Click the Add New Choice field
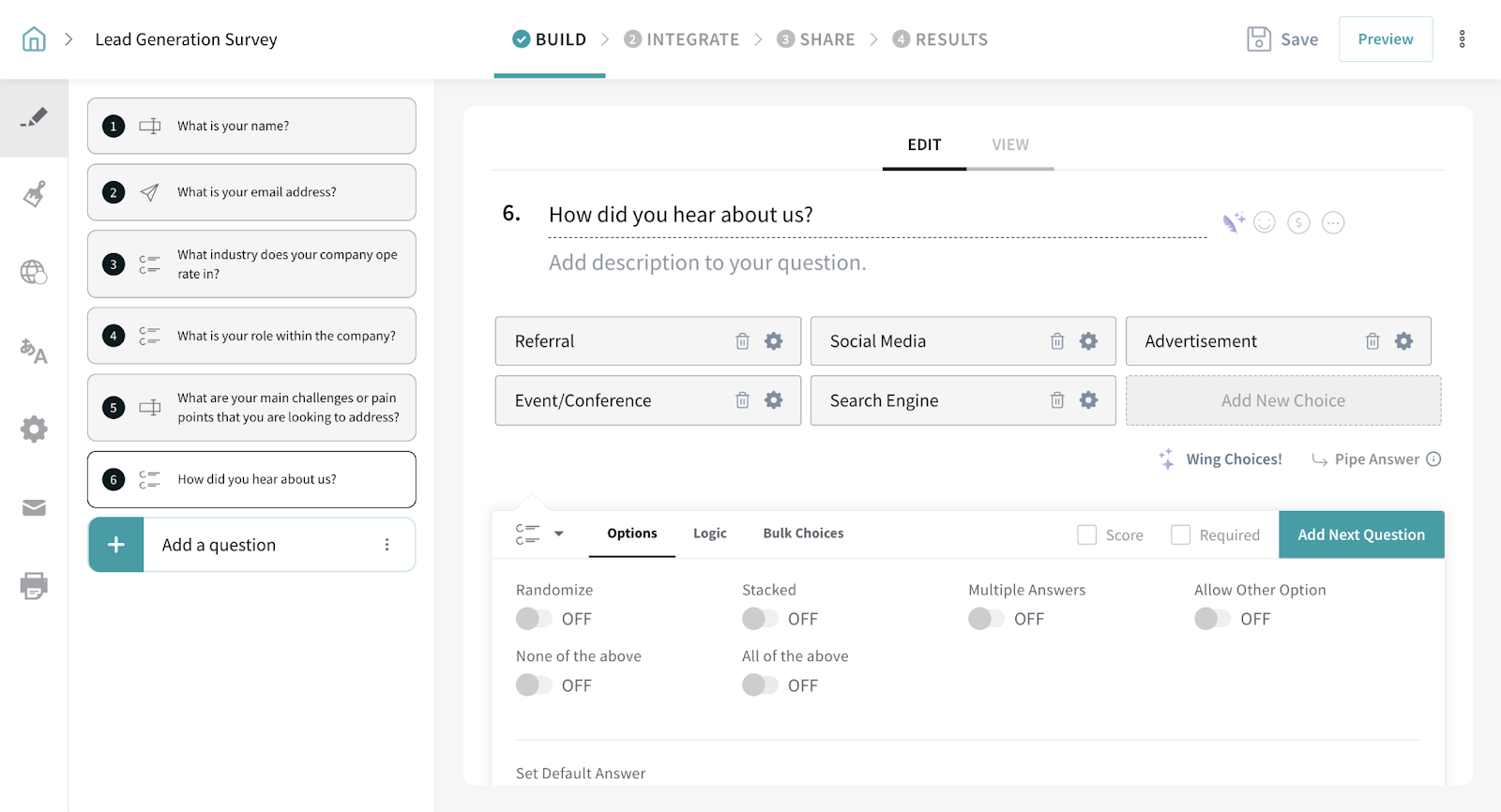This screenshot has height=812, width=1501. pyautogui.click(x=1282, y=400)
